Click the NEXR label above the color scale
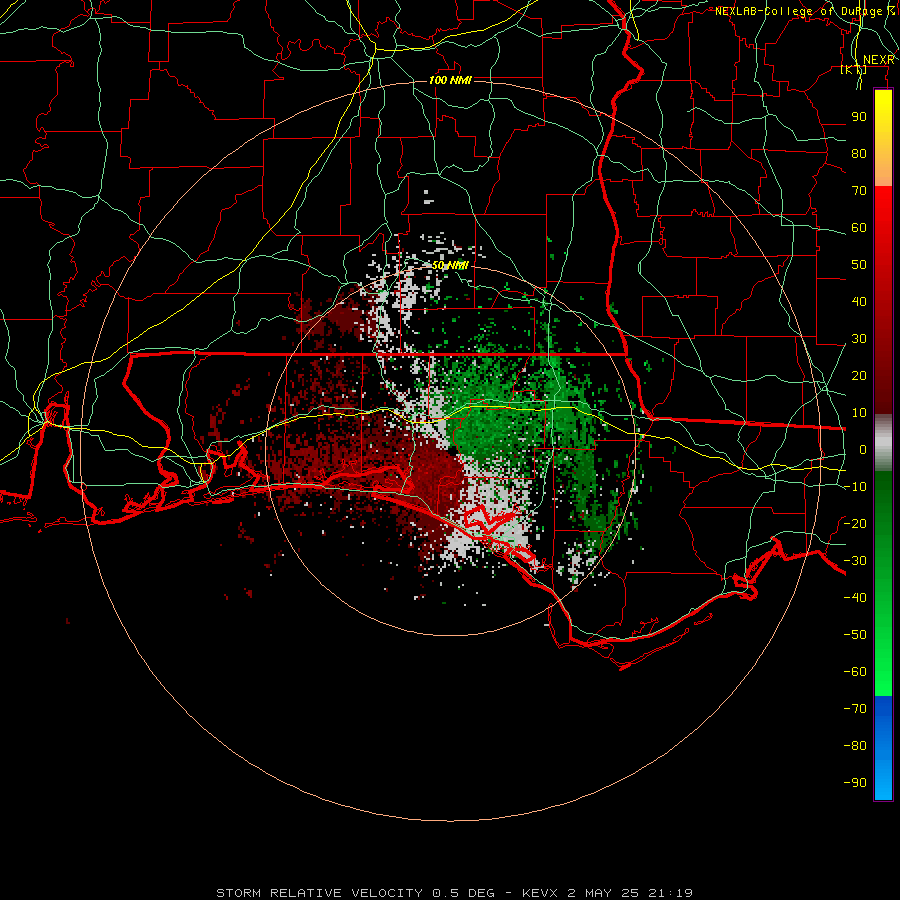Viewport: 900px width, 900px height. 879,60
